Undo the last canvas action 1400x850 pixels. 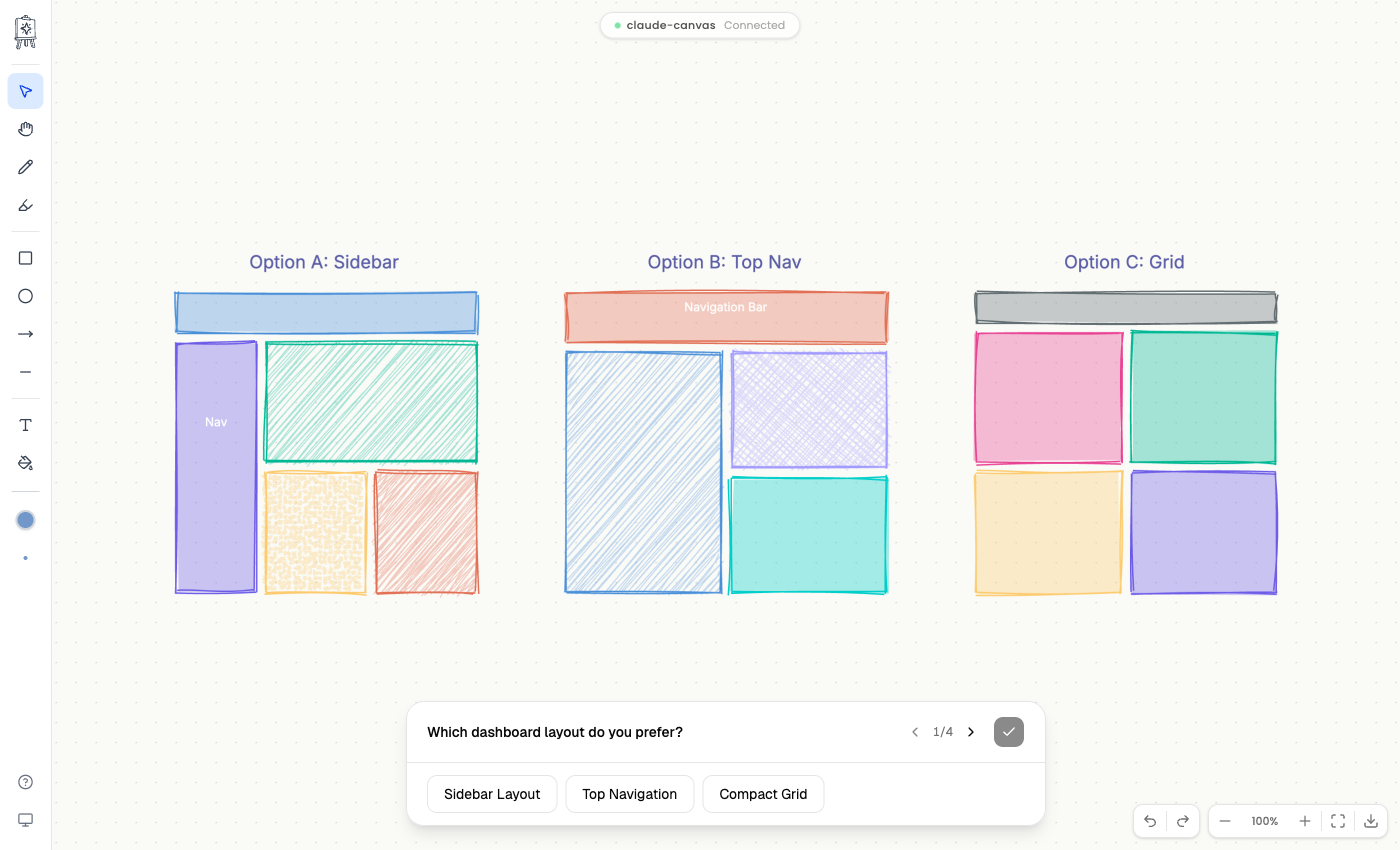point(1149,820)
